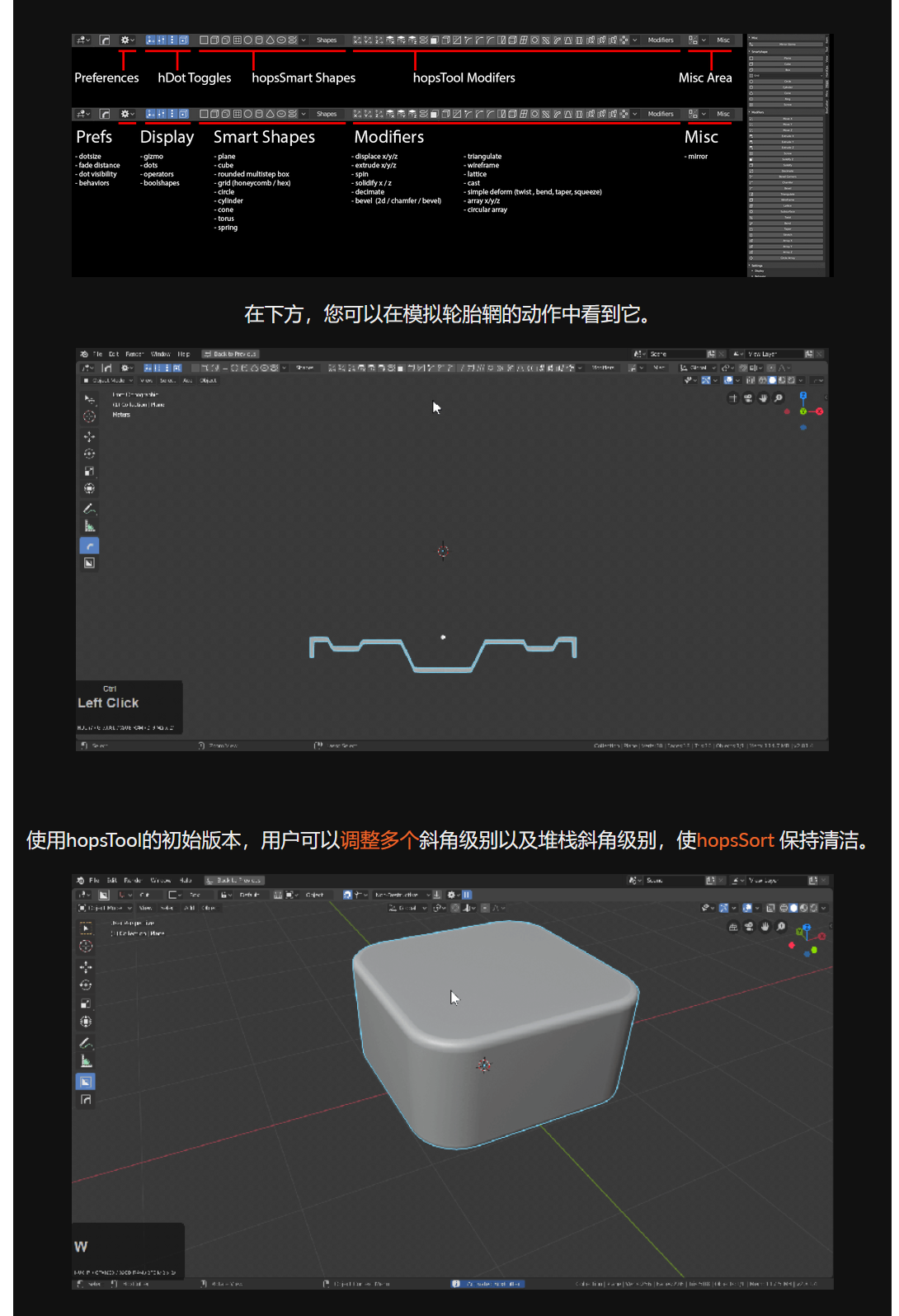Select the Annotate tool in the first Blender viewport
Viewport: 899px width, 1316px height.
coord(89,509)
